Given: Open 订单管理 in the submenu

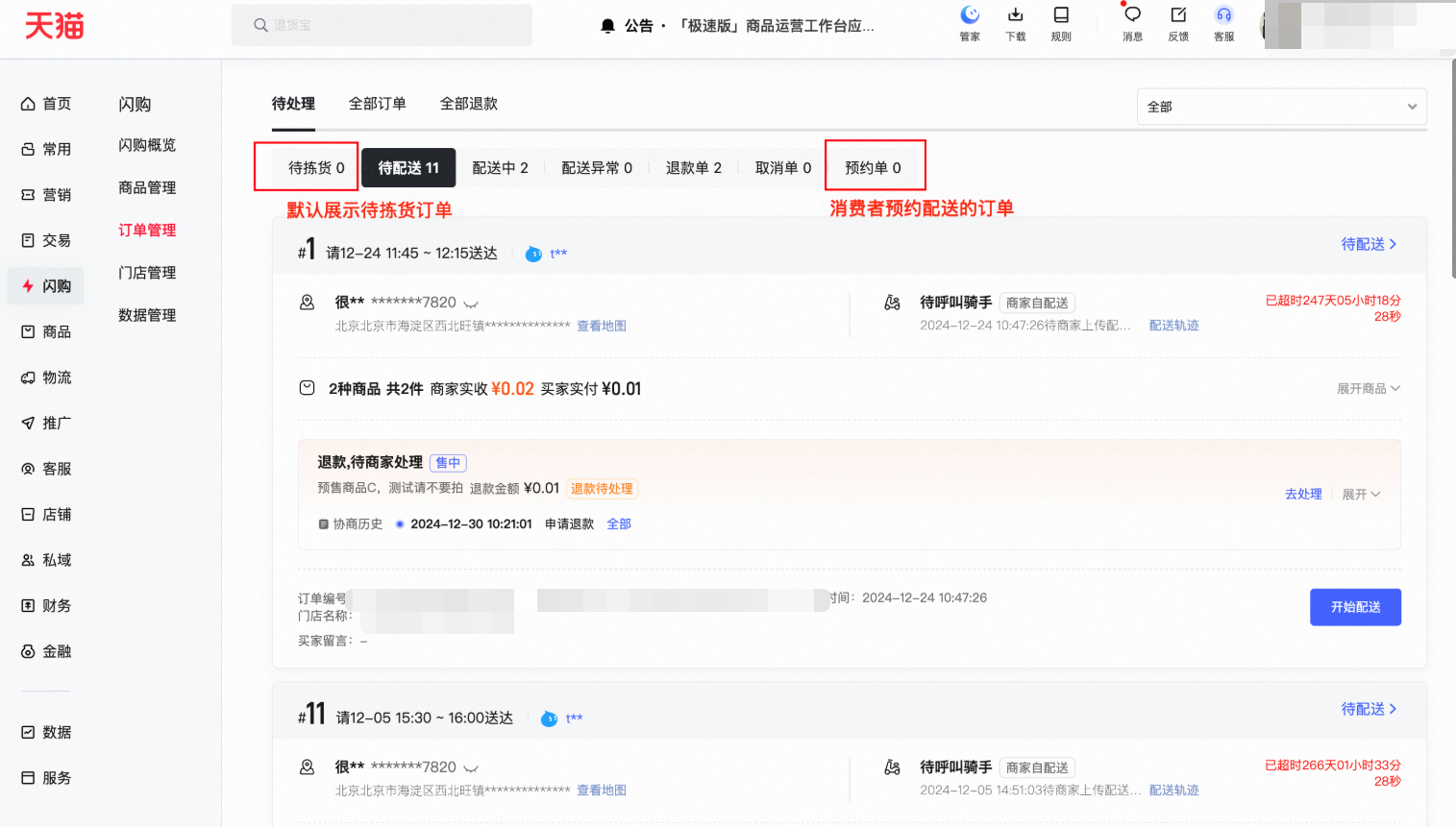Looking at the screenshot, I should [147, 231].
